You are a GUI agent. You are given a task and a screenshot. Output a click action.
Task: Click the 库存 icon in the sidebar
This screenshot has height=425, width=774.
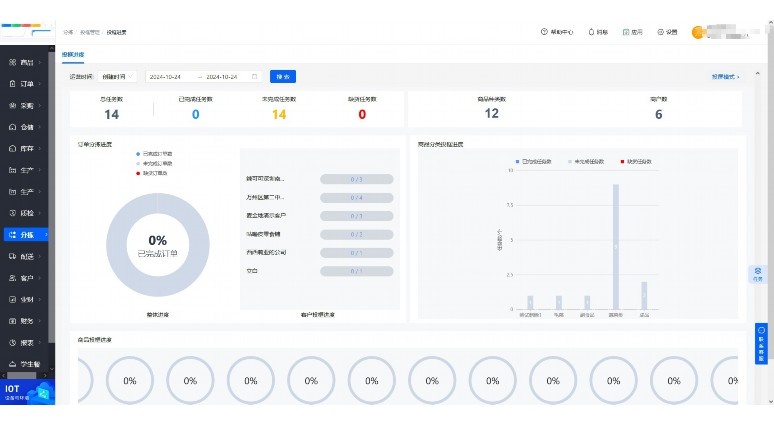12,149
